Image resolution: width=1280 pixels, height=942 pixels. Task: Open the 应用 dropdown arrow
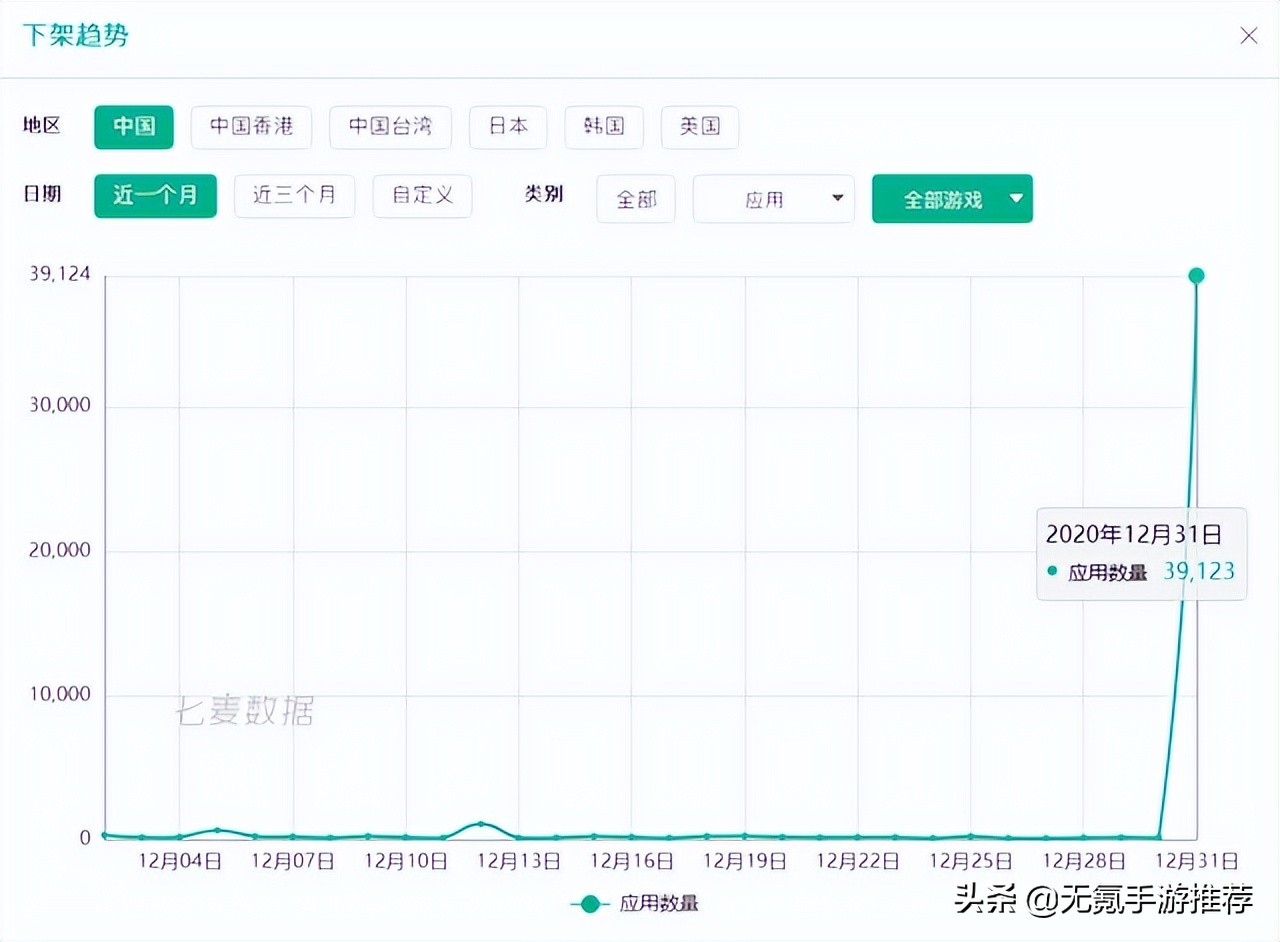click(x=840, y=199)
